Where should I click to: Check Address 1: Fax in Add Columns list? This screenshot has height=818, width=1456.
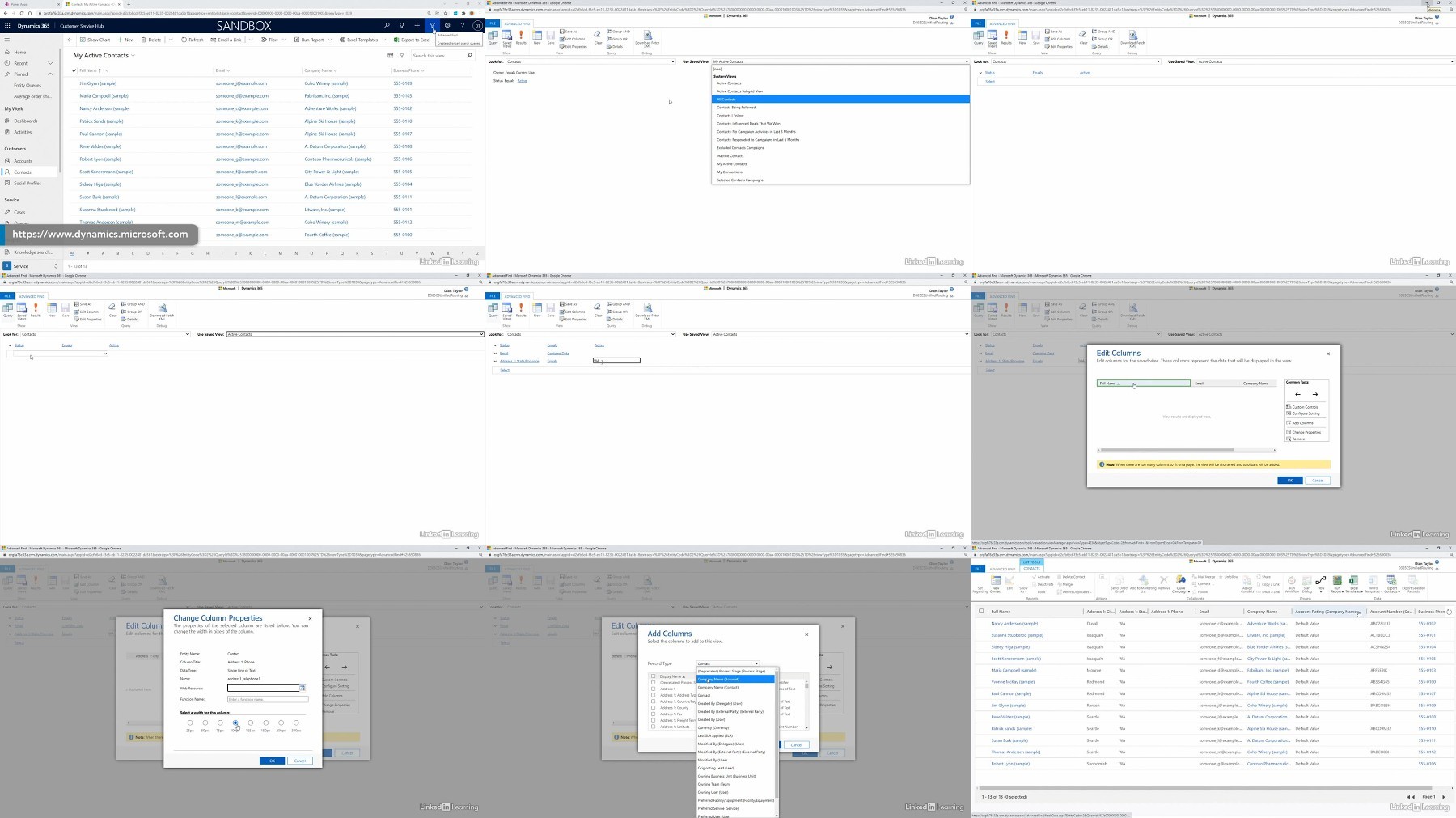[654, 714]
